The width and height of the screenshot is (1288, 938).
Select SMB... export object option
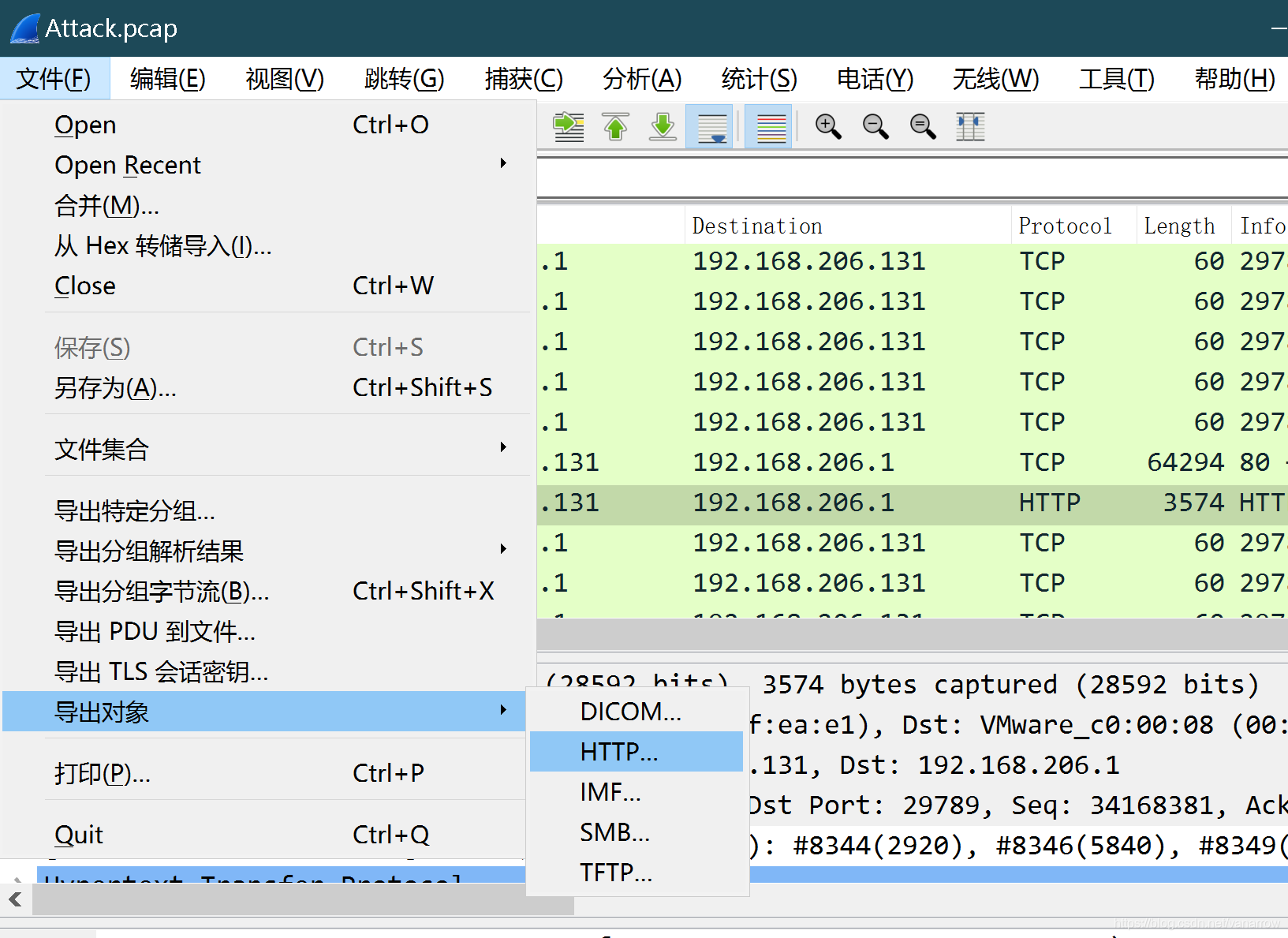point(637,832)
